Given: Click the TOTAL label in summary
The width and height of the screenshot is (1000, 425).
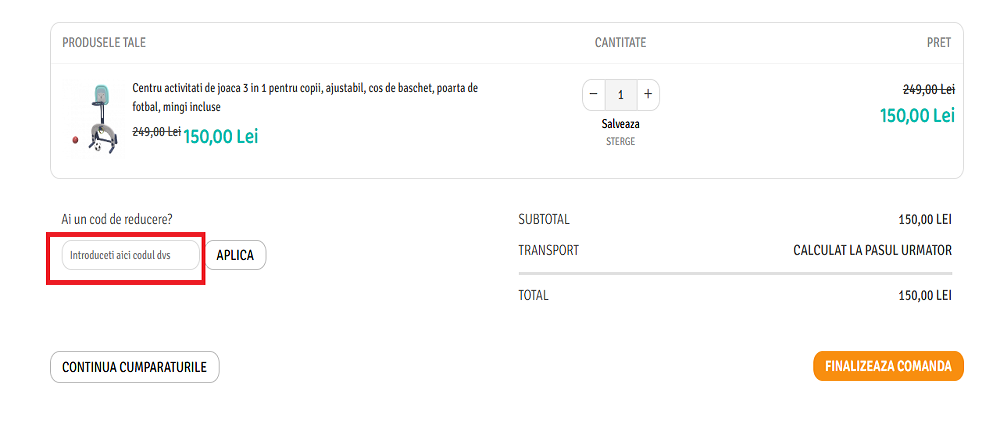Looking at the screenshot, I should 533,295.
